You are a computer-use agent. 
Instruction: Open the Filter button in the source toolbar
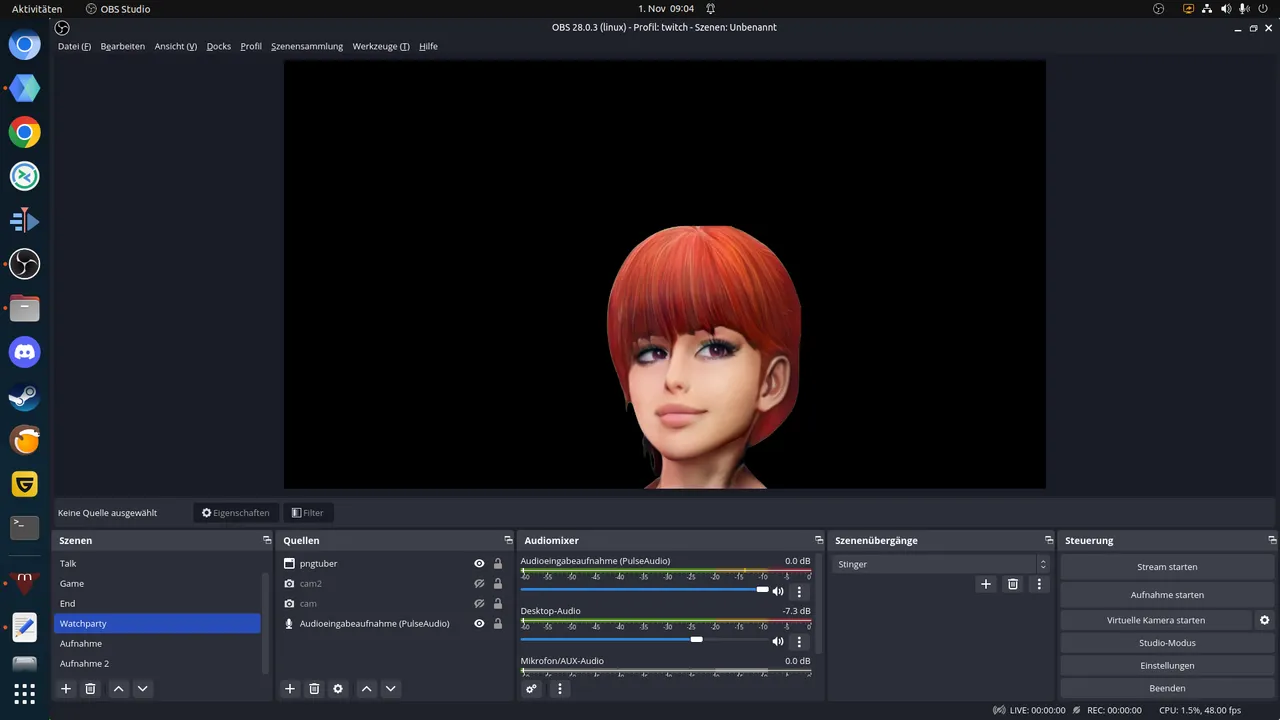coord(308,513)
